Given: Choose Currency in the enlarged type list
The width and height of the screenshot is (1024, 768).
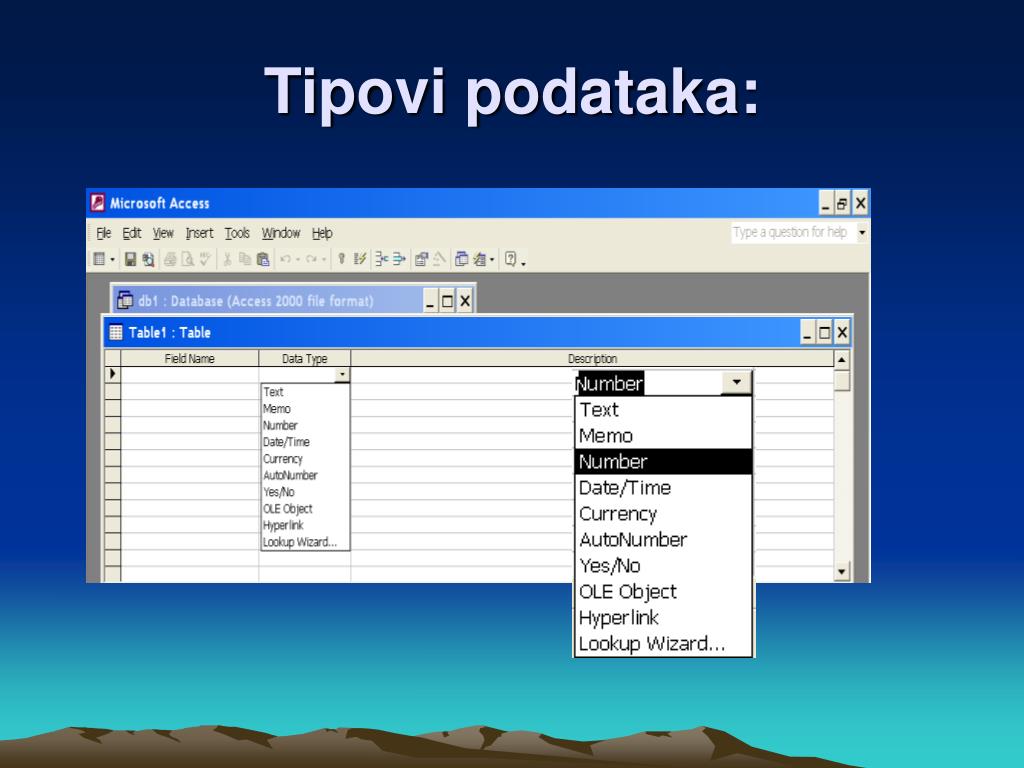Looking at the screenshot, I should [x=664, y=514].
